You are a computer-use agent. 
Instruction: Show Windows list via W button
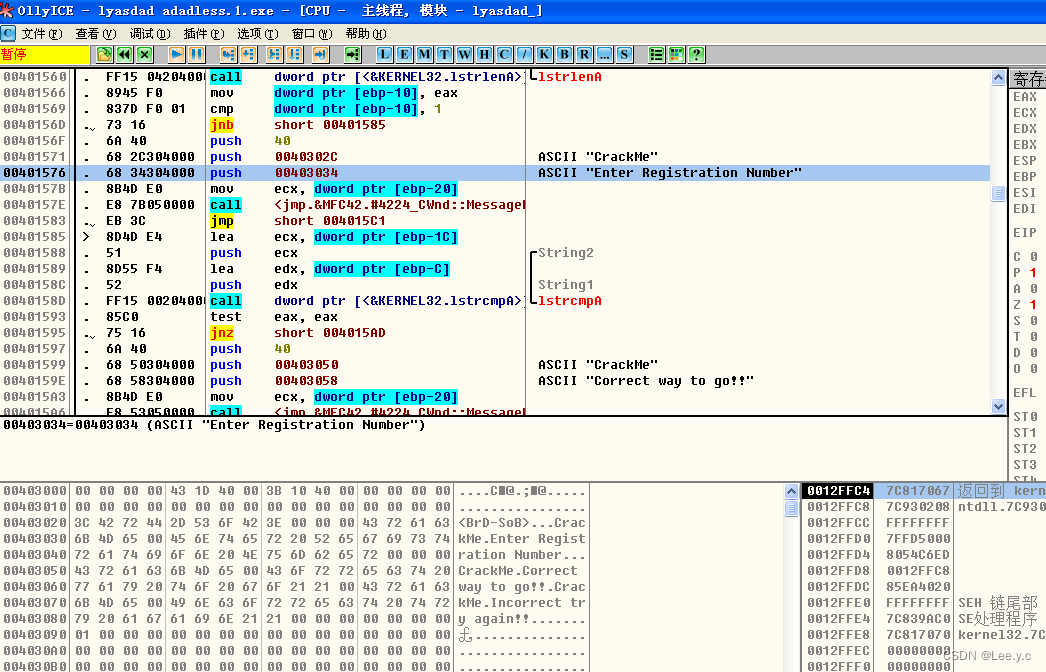(x=464, y=55)
